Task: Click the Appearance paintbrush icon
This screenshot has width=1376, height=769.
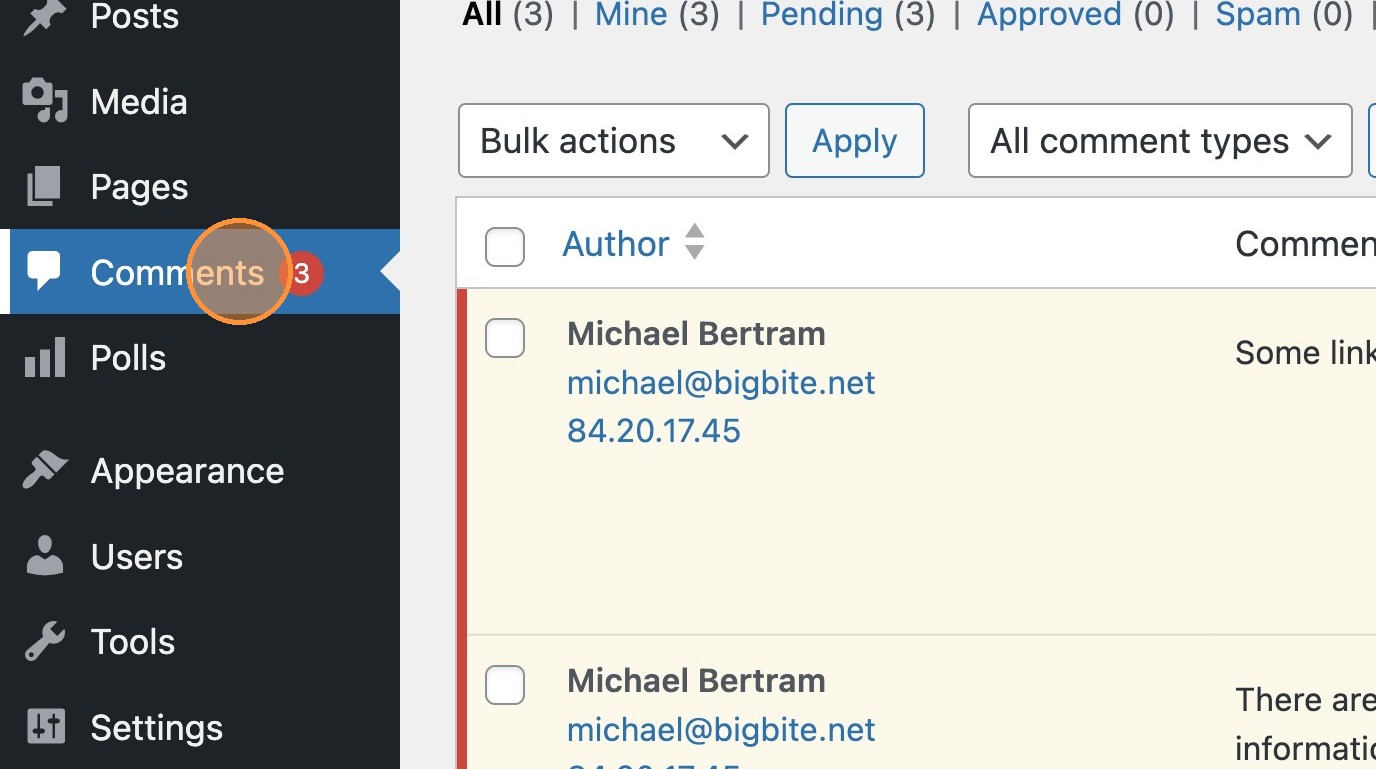Action: tap(44, 471)
